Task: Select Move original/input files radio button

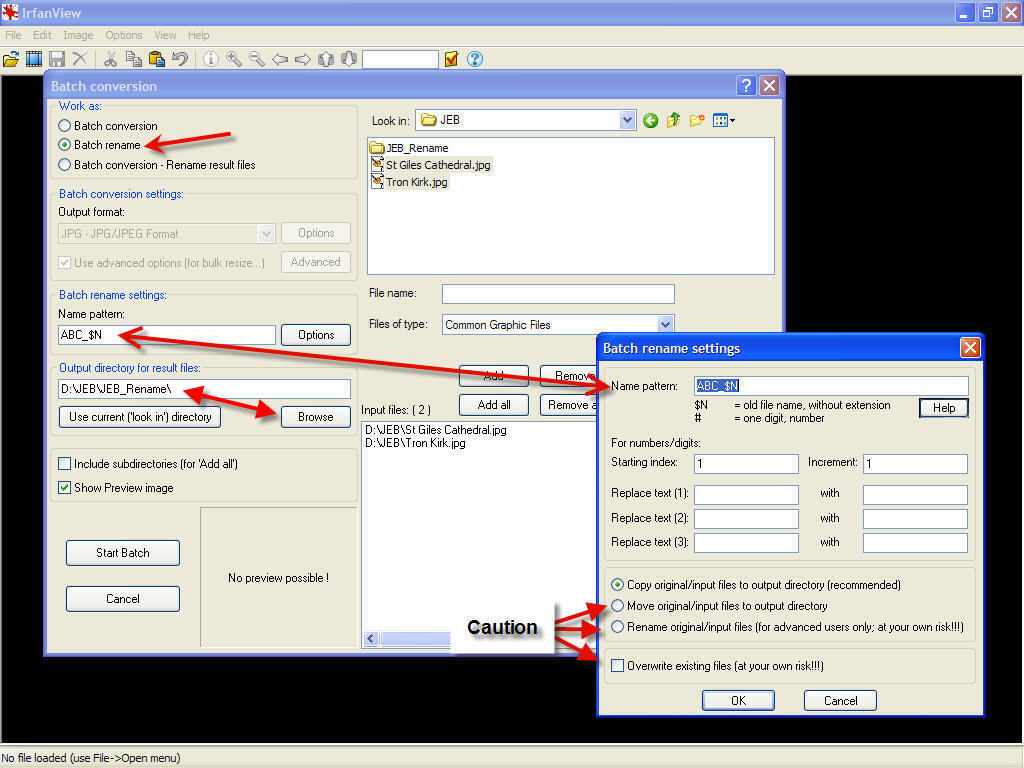Action: (x=618, y=606)
